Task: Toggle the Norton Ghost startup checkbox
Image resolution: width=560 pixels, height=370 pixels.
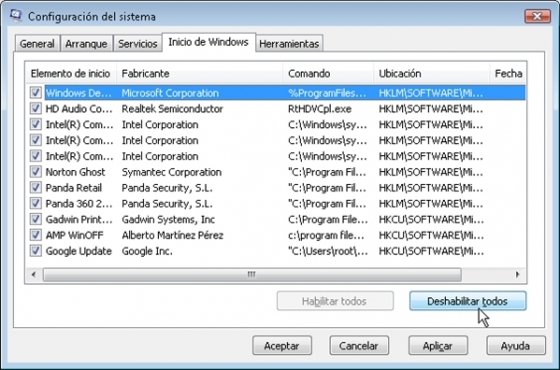Action: pyautogui.click(x=35, y=172)
